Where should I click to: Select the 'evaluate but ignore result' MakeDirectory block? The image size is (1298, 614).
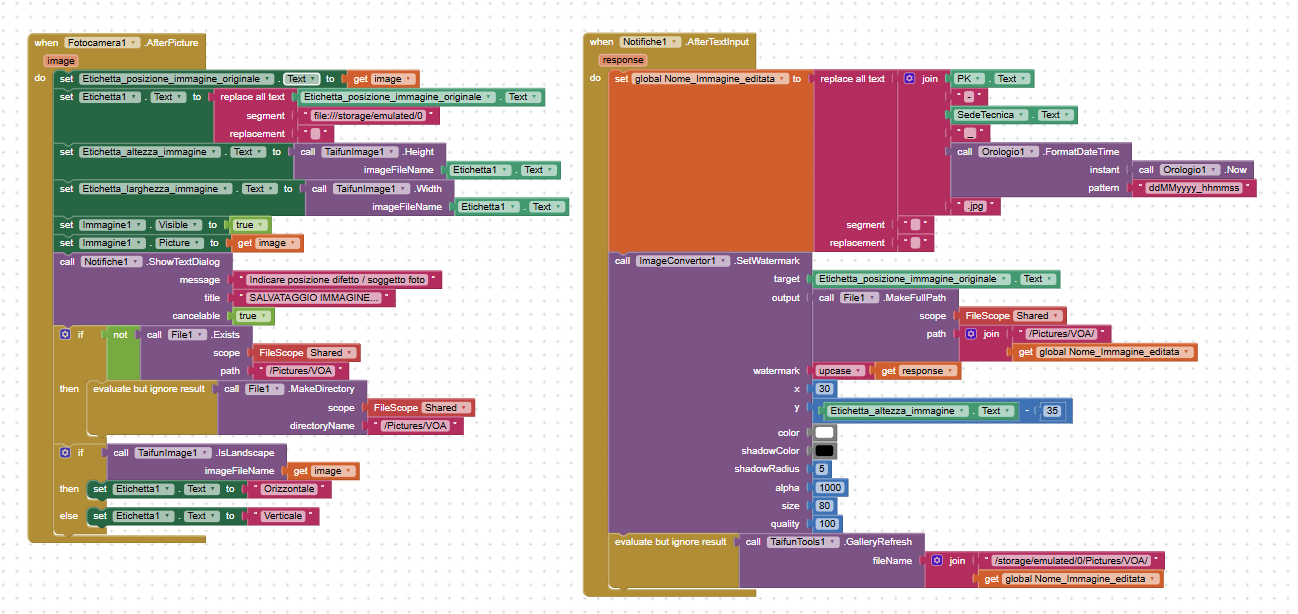point(152,388)
